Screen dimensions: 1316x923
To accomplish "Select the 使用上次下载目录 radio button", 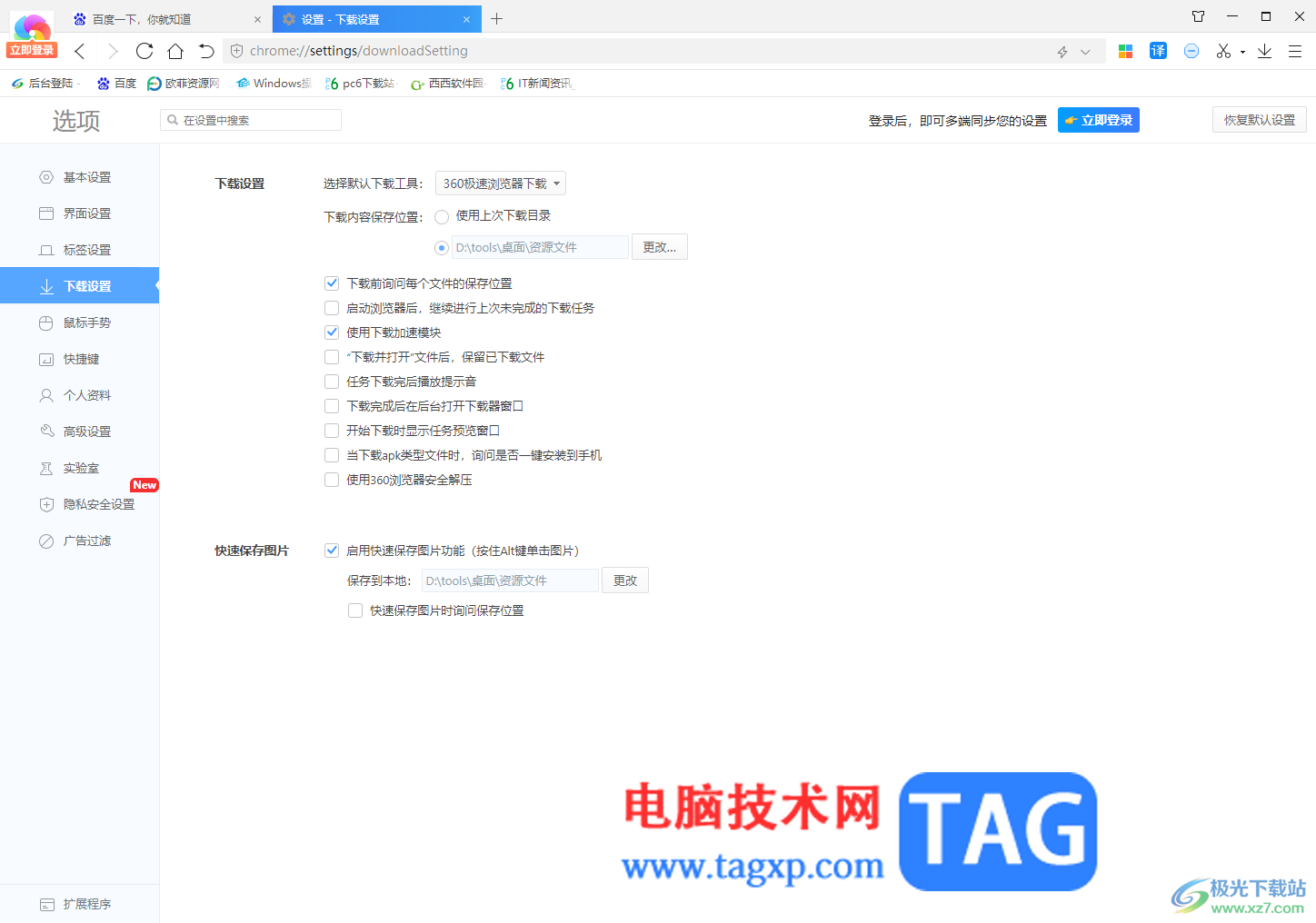I will (x=442, y=217).
